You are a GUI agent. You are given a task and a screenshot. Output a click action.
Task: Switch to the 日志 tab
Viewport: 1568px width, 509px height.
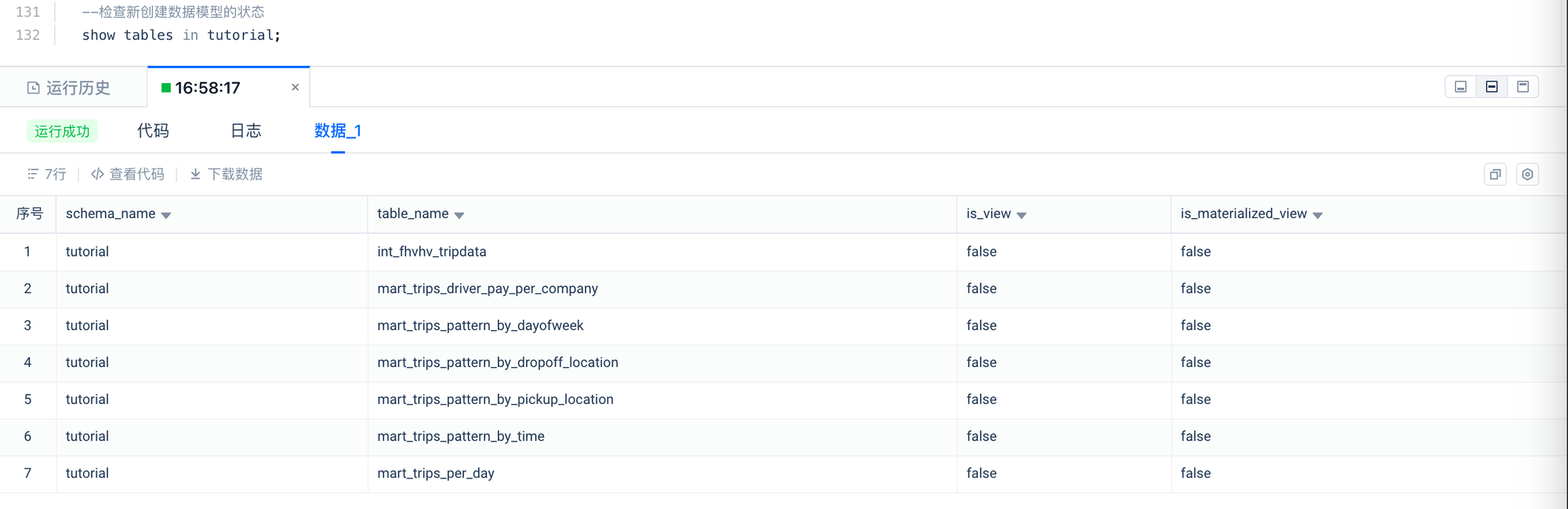click(x=245, y=131)
